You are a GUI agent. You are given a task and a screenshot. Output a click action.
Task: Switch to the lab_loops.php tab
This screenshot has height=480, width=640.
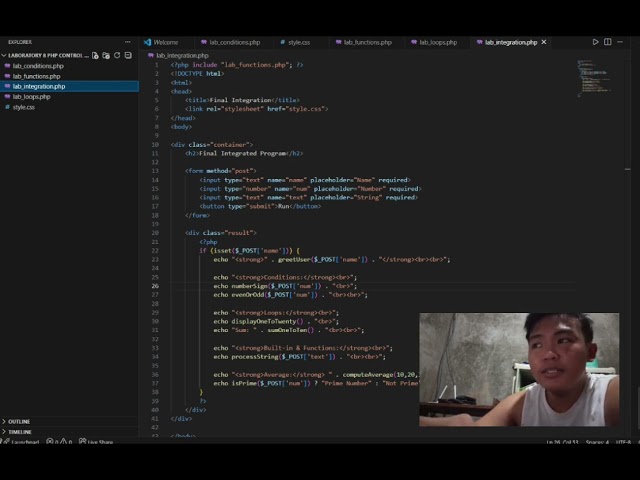437,42
